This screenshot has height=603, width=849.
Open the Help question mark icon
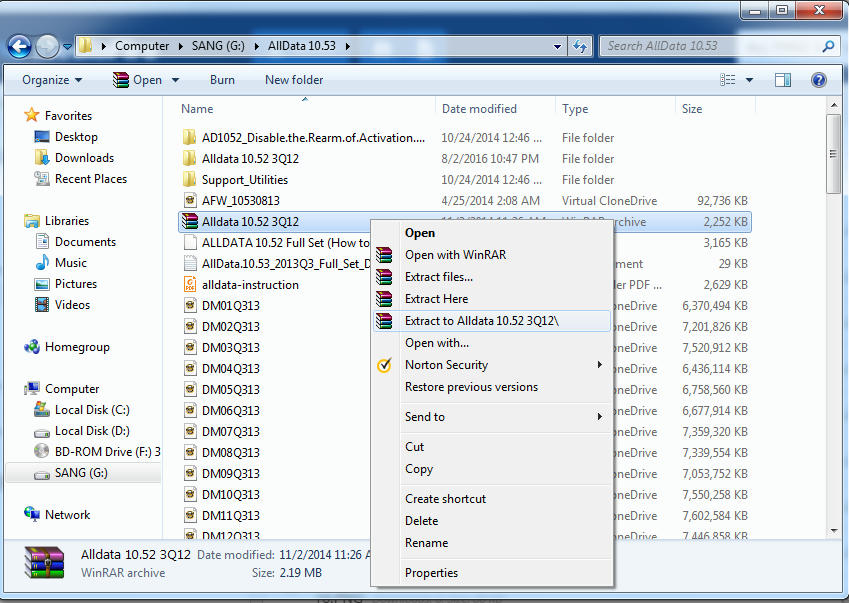(x=819, y=80)
